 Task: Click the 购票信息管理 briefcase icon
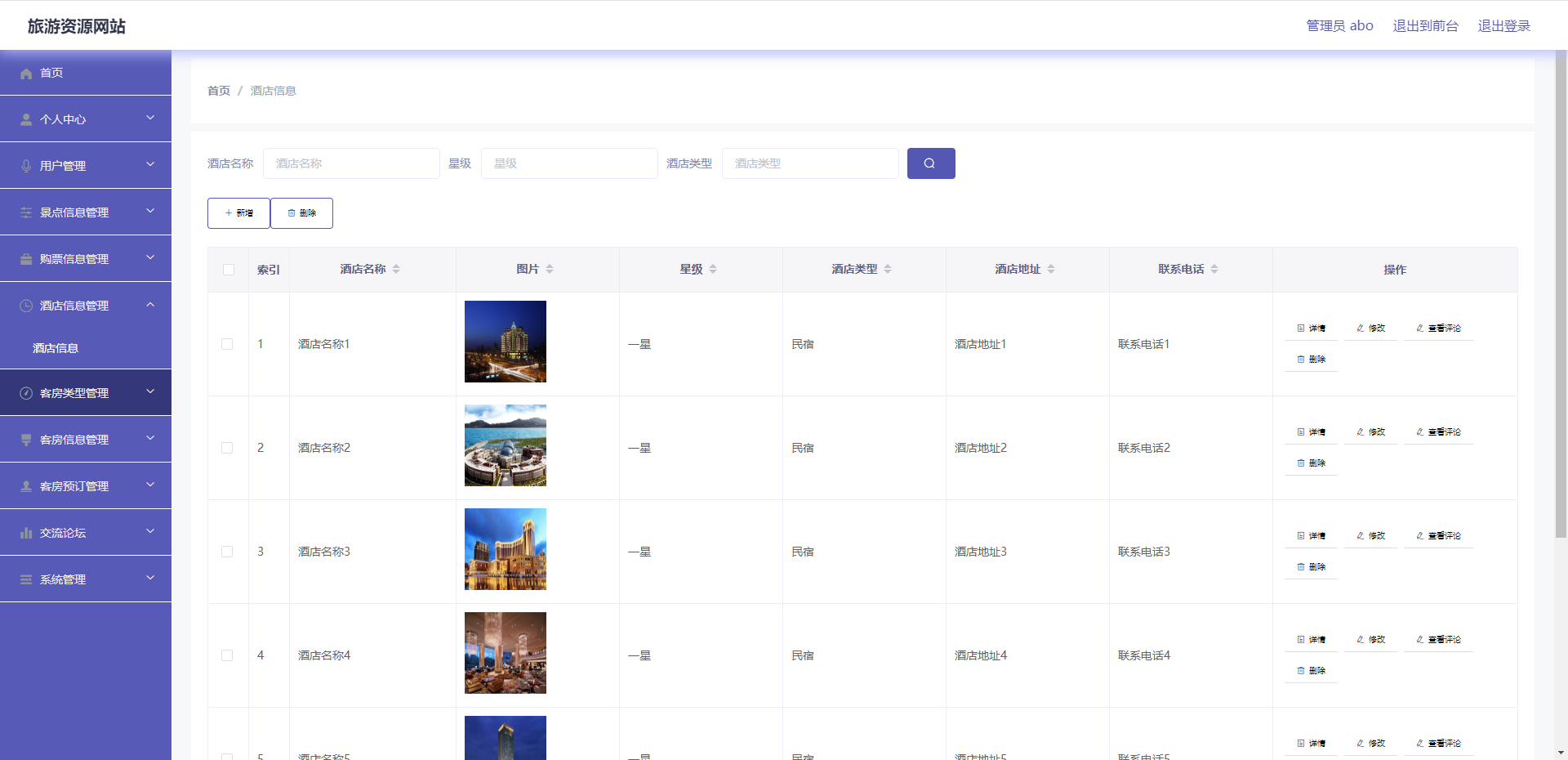pos(26,259)
